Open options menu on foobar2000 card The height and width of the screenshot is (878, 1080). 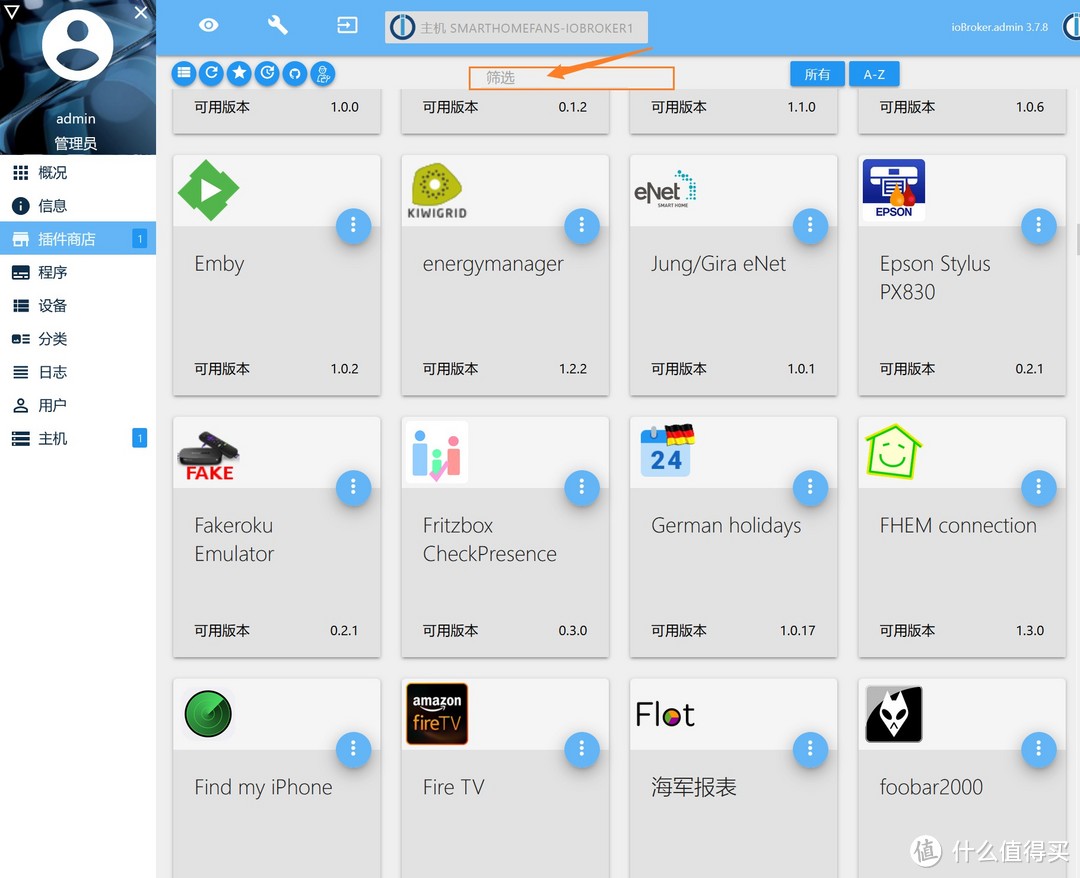[1039, 749]
